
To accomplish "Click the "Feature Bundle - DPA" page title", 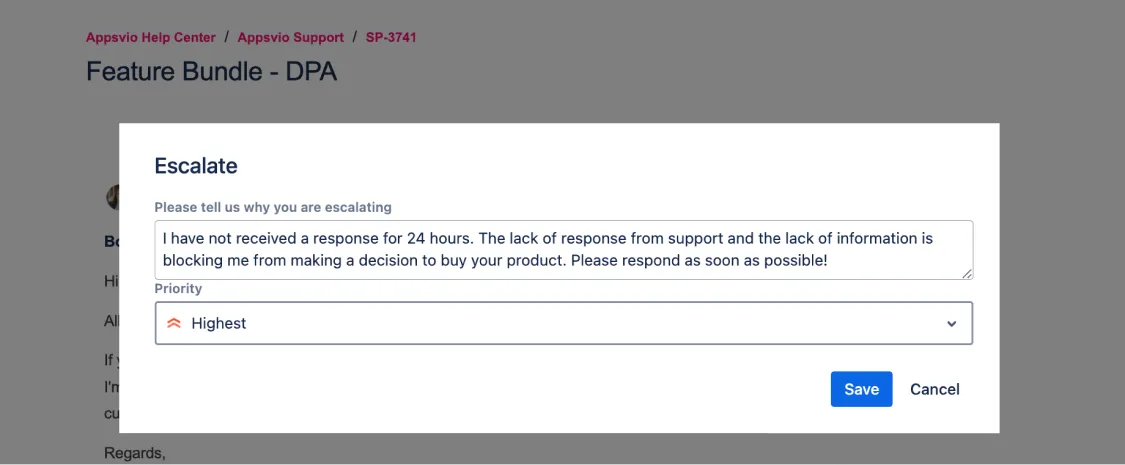I will tap(211, 72).
